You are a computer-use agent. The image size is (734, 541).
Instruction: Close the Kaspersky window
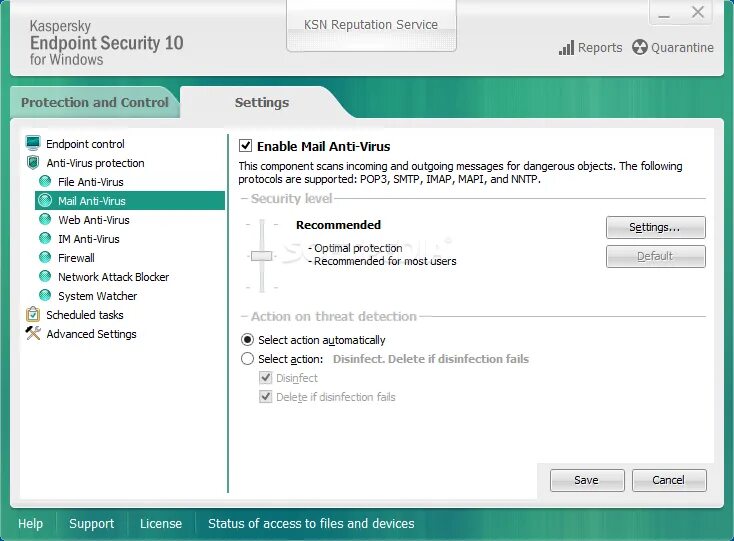pos(697,12)
